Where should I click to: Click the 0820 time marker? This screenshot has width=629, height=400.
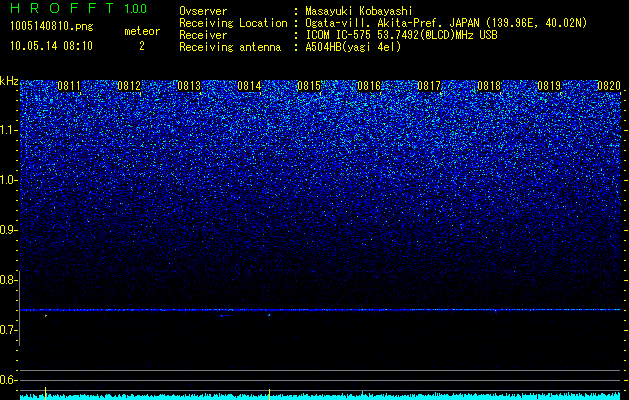click(x=609, y=86)
